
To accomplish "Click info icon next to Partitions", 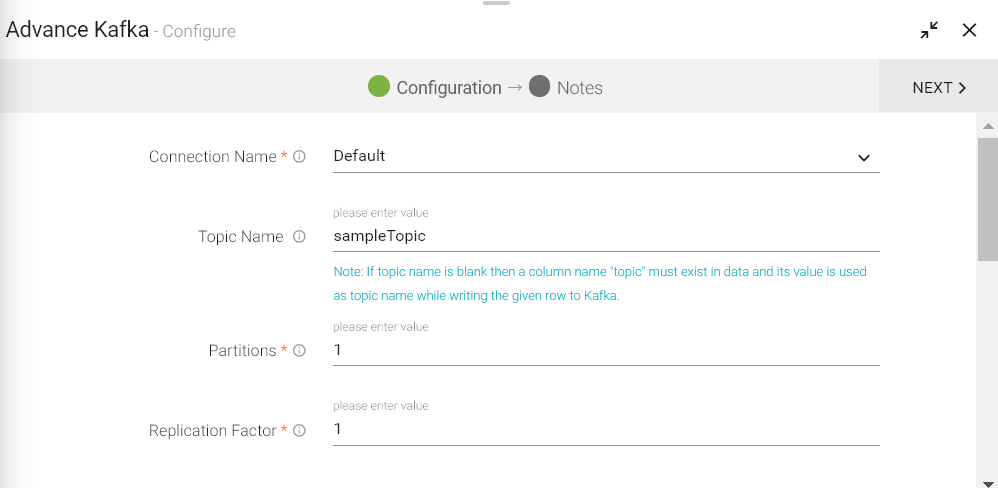I will tap(299, 351).
